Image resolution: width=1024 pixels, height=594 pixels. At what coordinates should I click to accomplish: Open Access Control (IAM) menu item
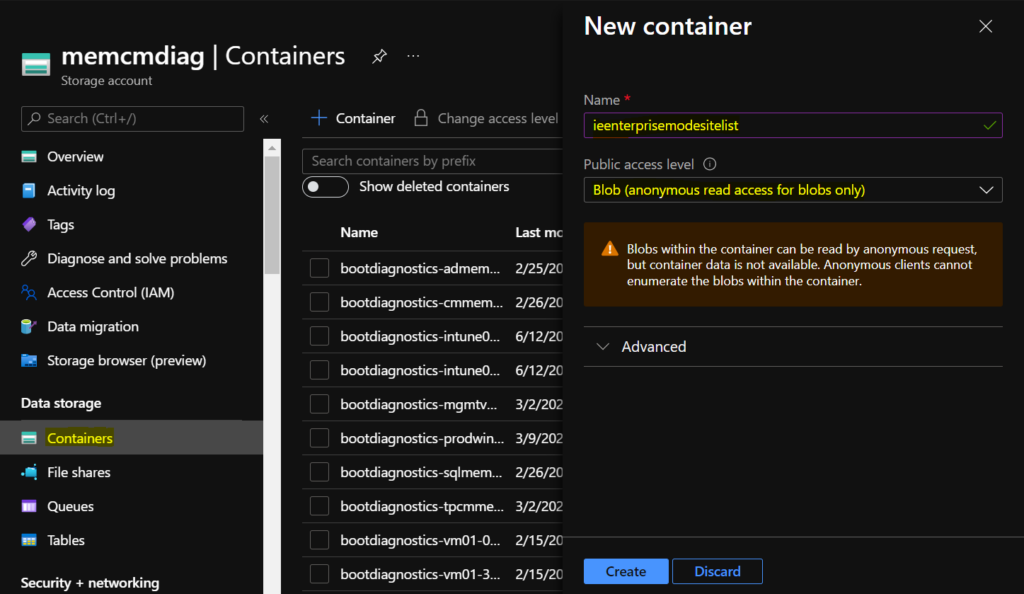pyautogui.click(x=110, y=292)
